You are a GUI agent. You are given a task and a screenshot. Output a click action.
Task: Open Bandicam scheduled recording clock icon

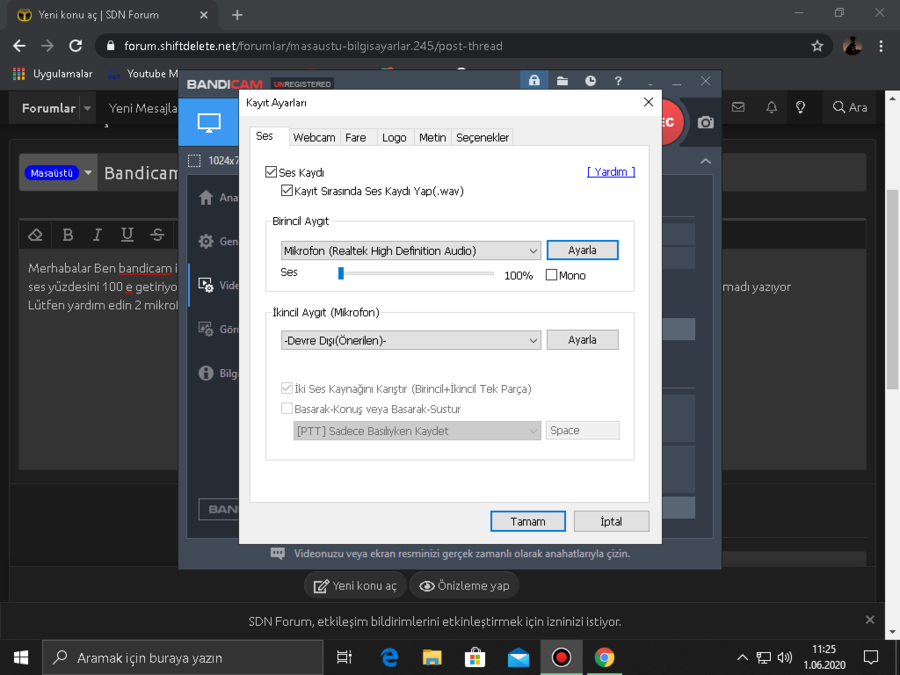pos(590,81)
